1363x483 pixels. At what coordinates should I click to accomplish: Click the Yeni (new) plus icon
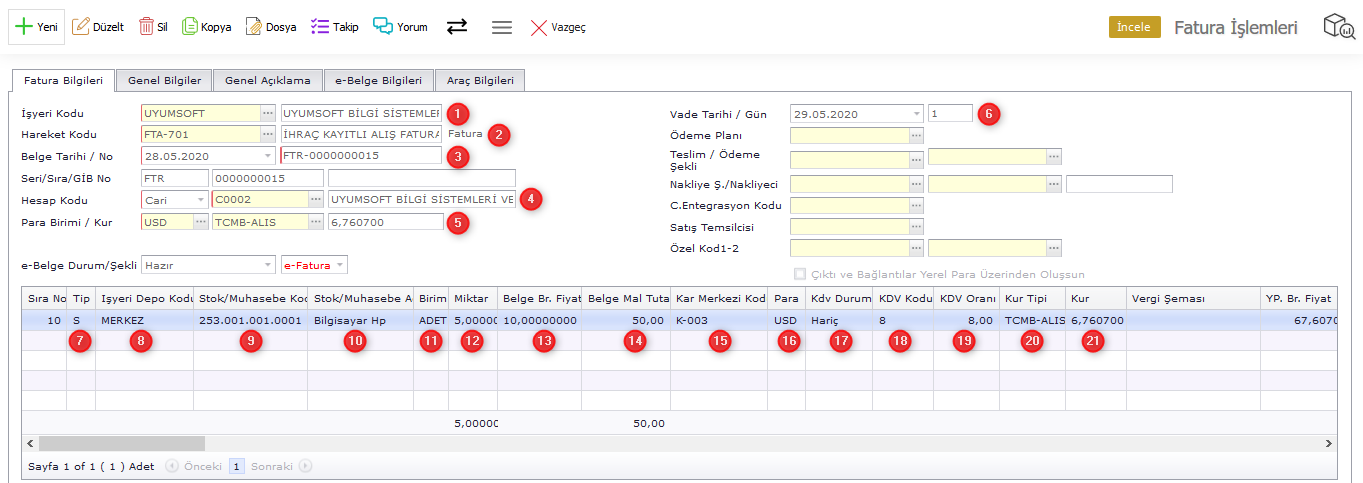coord(25,27)
